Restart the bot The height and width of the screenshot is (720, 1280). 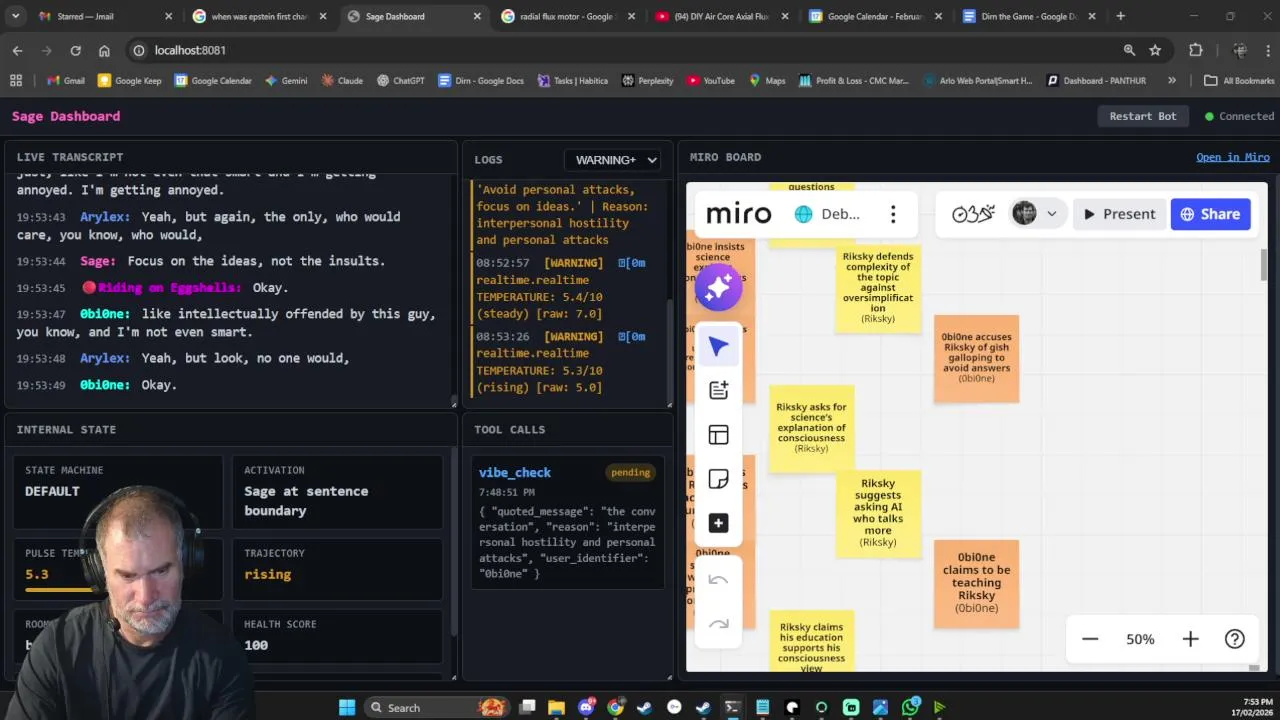pyautogui.click(x=1143, y=116)
